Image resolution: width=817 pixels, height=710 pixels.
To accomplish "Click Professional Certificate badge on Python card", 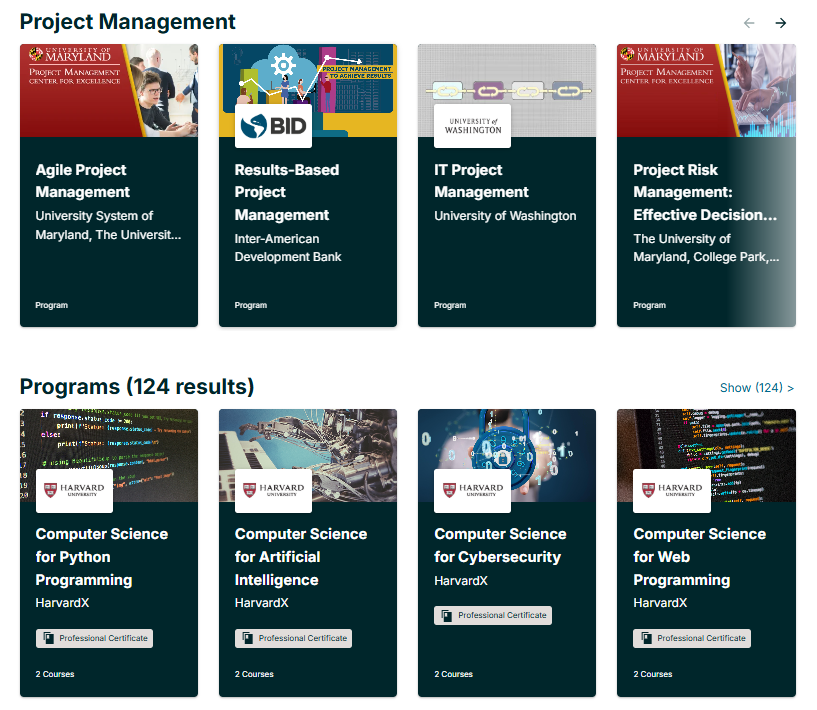I will pyautogui.click(x=94, y=638).
